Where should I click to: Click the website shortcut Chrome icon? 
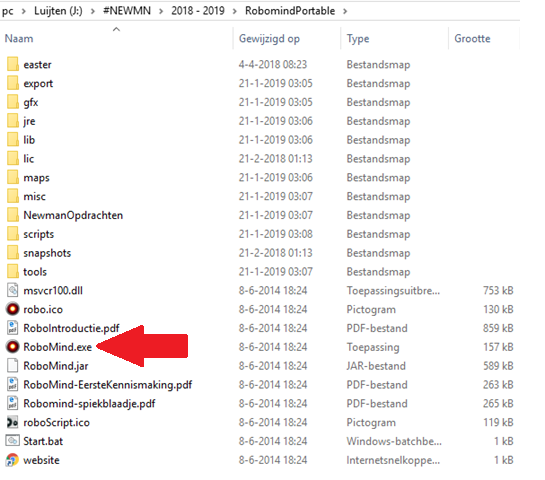pyautogui.click(x=13, y=460)
